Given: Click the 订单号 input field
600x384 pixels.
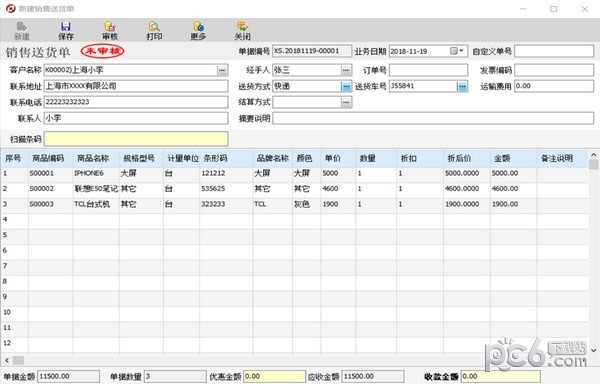Looking at the screenshot, I should 428,70.
